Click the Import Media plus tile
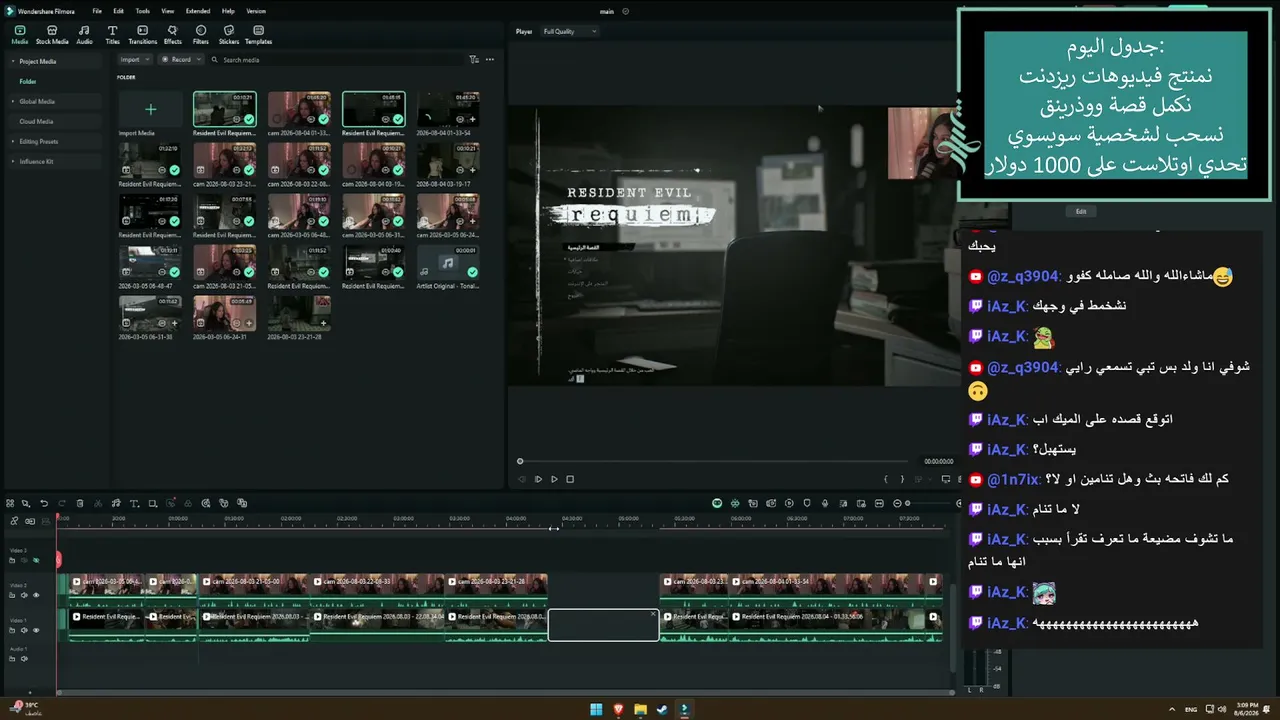This screenshot has width=1280, height=720. pos(150,110)
